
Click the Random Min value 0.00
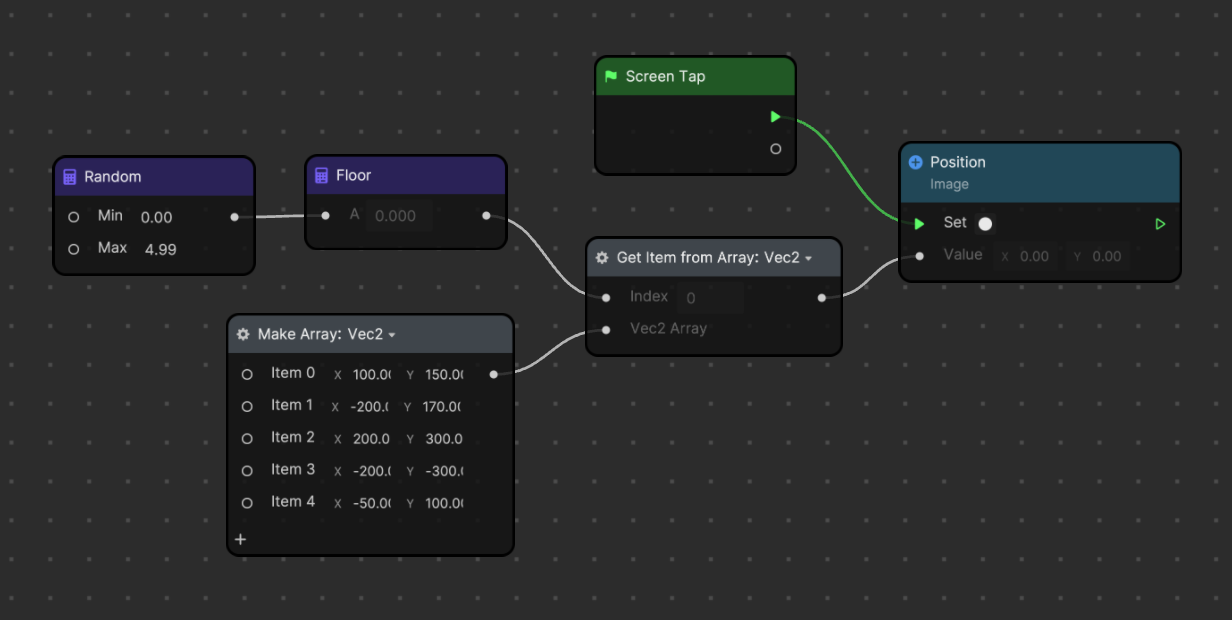(x=156, y=217)
